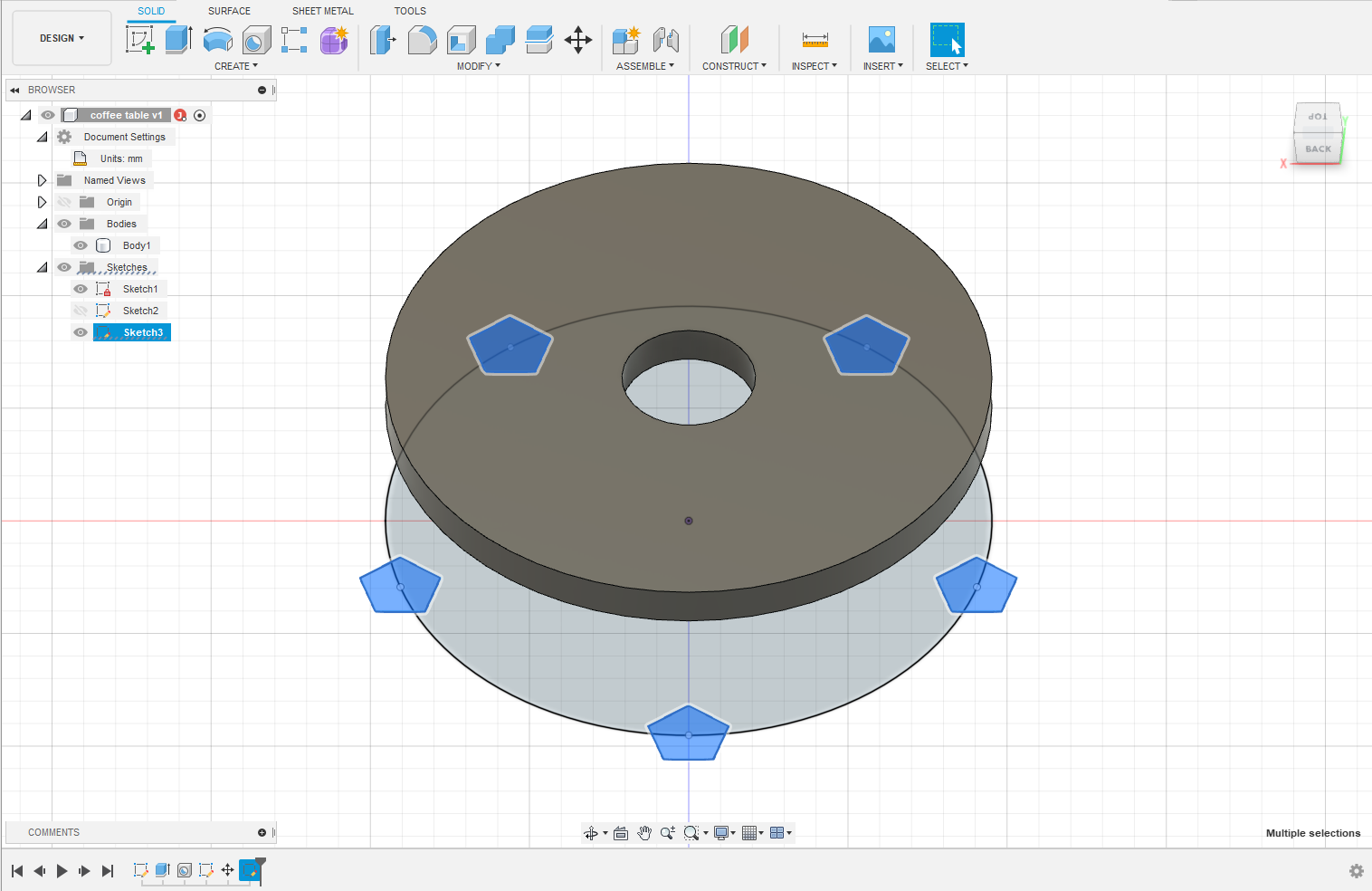Viewport: 1372px width, 891px height.
Task: Select the Press Pull tool
Action: 383,40
